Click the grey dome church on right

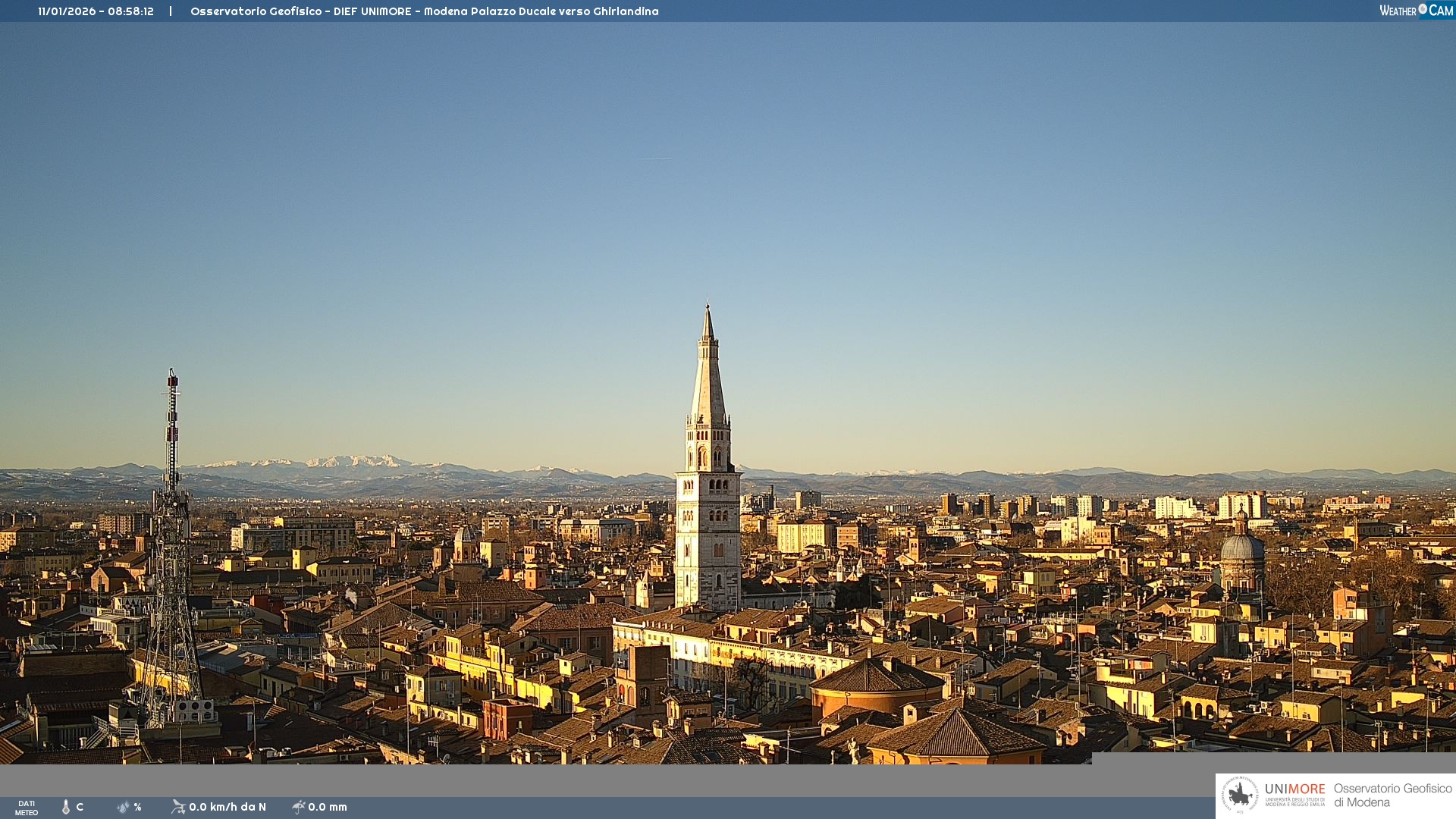[x=1241, y=548]
